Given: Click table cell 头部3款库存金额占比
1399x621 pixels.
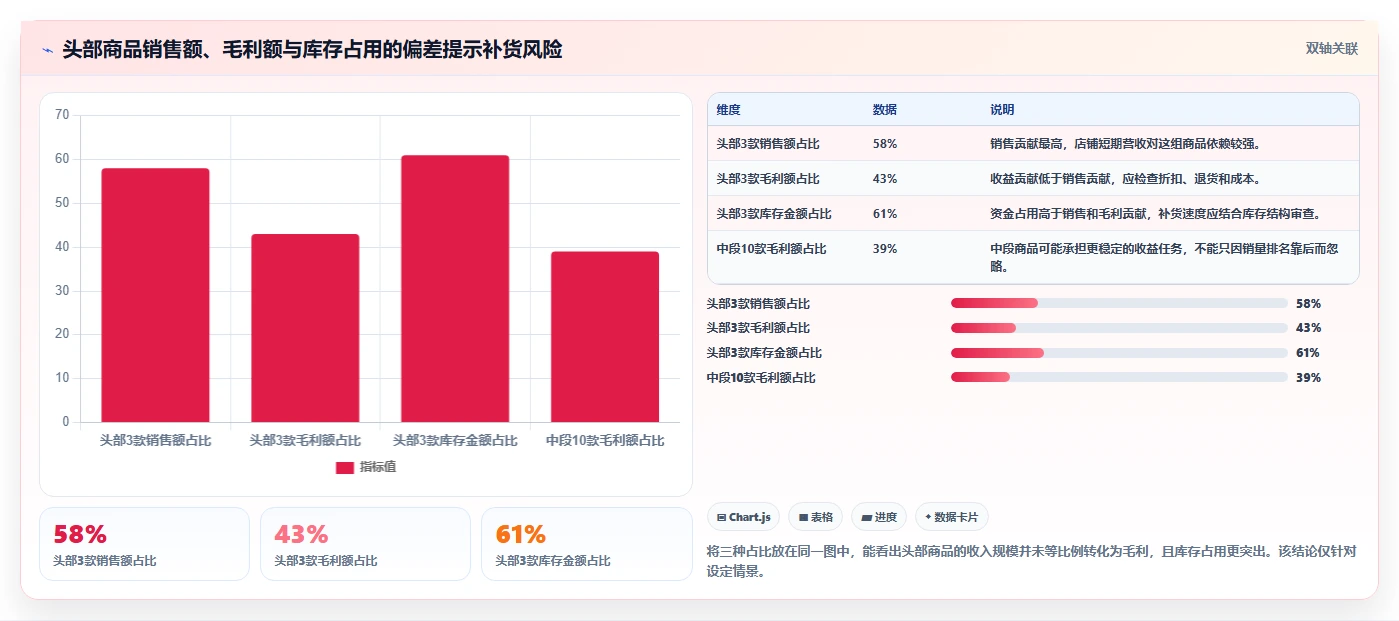Looking at the screenshot, I should coord(774,214).
